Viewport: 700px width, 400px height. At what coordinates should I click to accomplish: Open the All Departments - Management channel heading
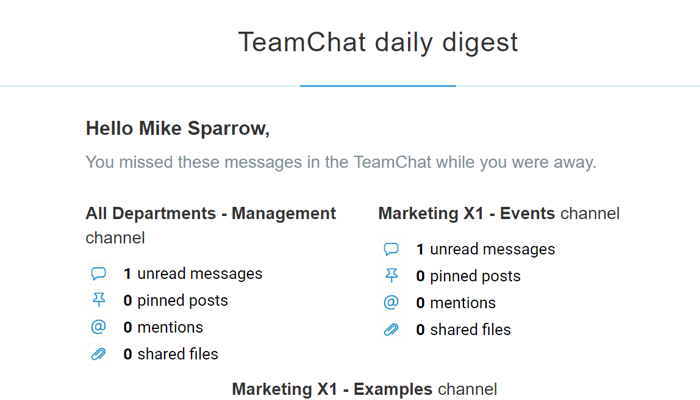click(x=211, y=225)
